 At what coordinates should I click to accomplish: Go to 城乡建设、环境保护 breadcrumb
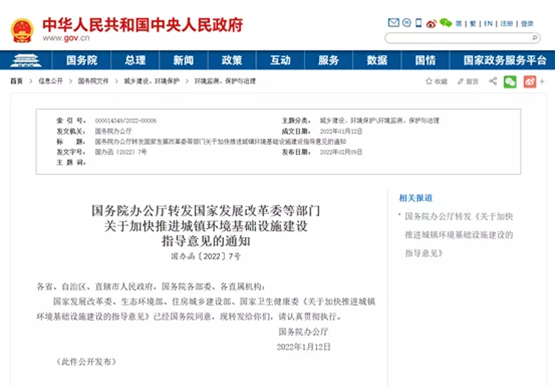pos(151,81)
